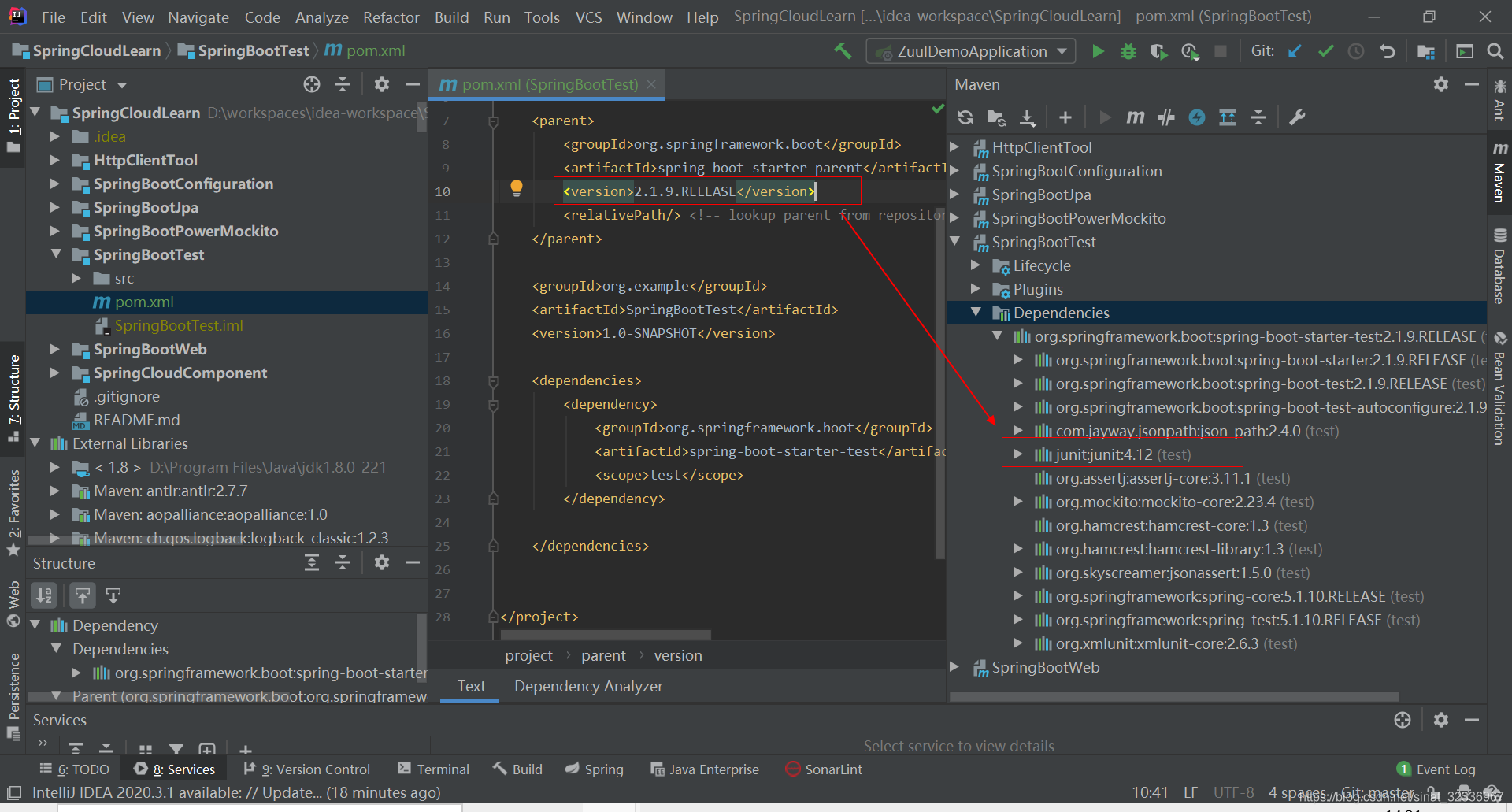Commit changes using the green checkmark icon
The height and width of the screenshot is (812, 1512).
[1325, 50]
